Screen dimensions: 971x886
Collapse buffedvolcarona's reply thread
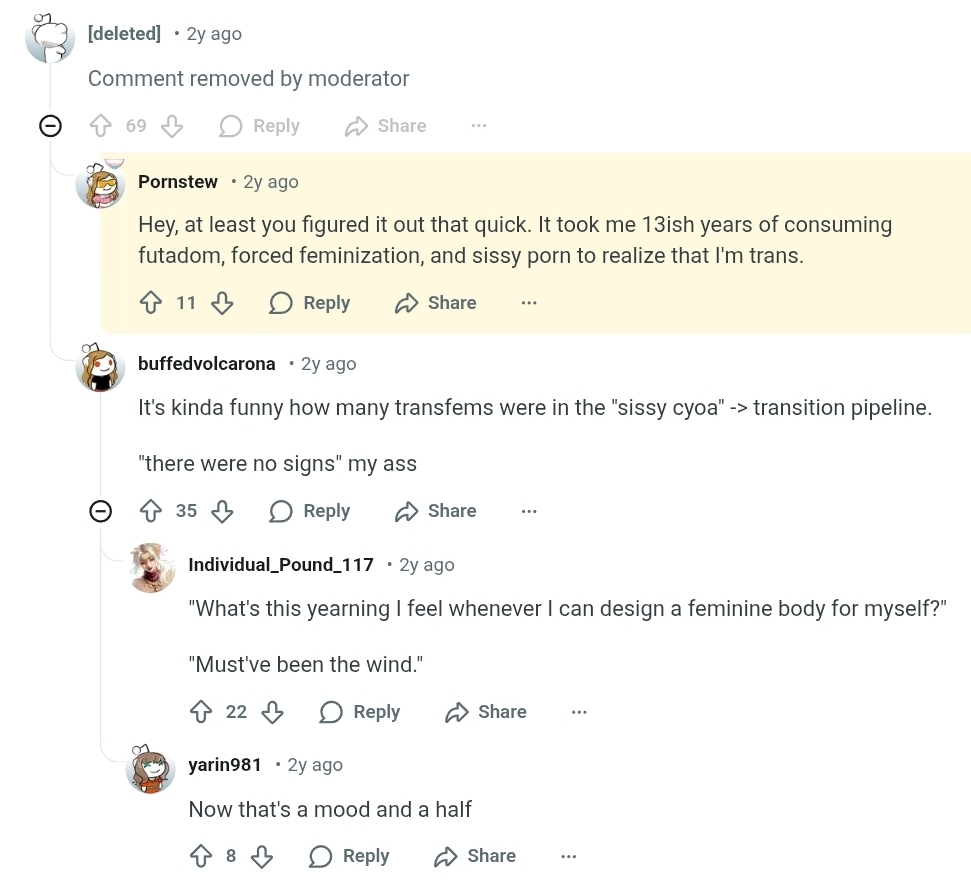(100, 511)
